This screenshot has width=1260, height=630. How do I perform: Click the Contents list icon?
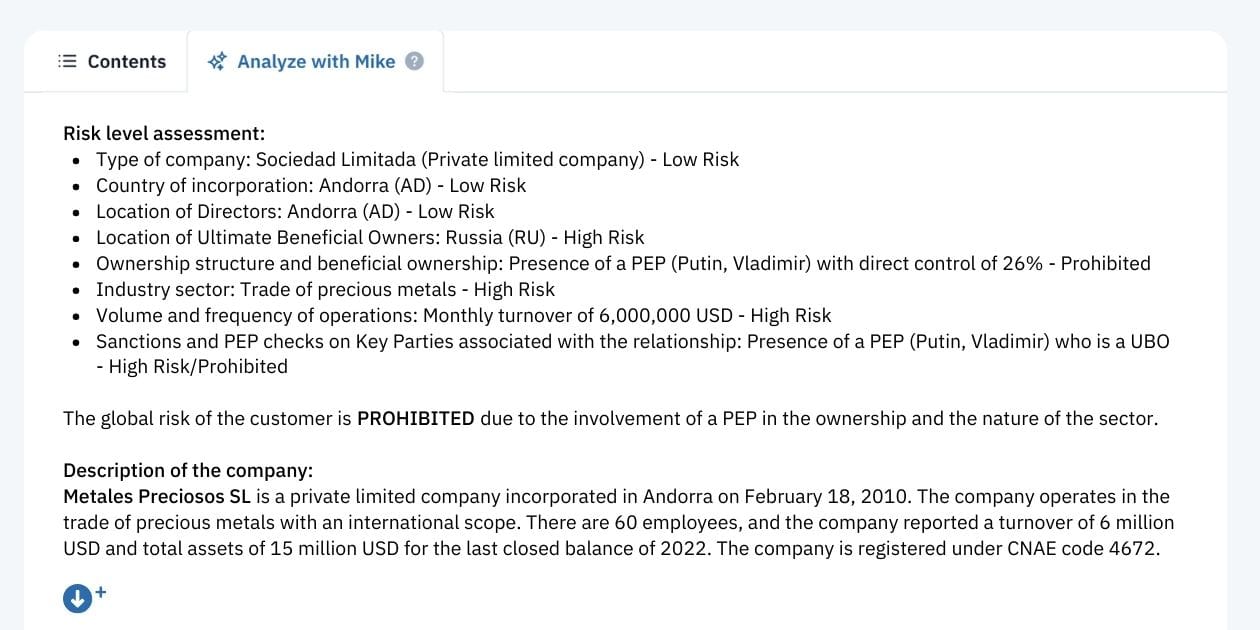68,62
